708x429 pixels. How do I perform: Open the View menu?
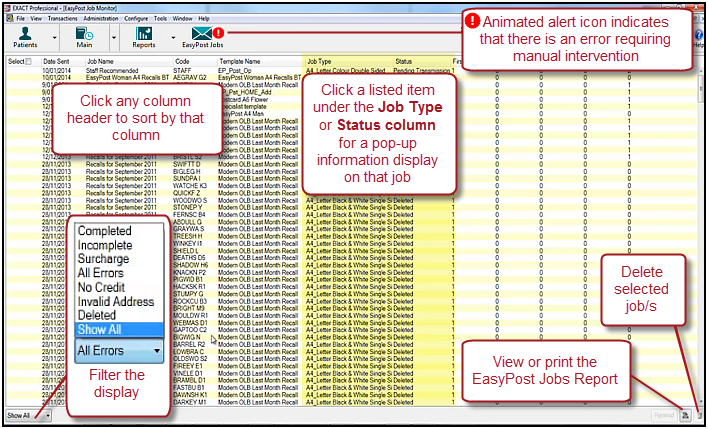(x=36, y=19)
